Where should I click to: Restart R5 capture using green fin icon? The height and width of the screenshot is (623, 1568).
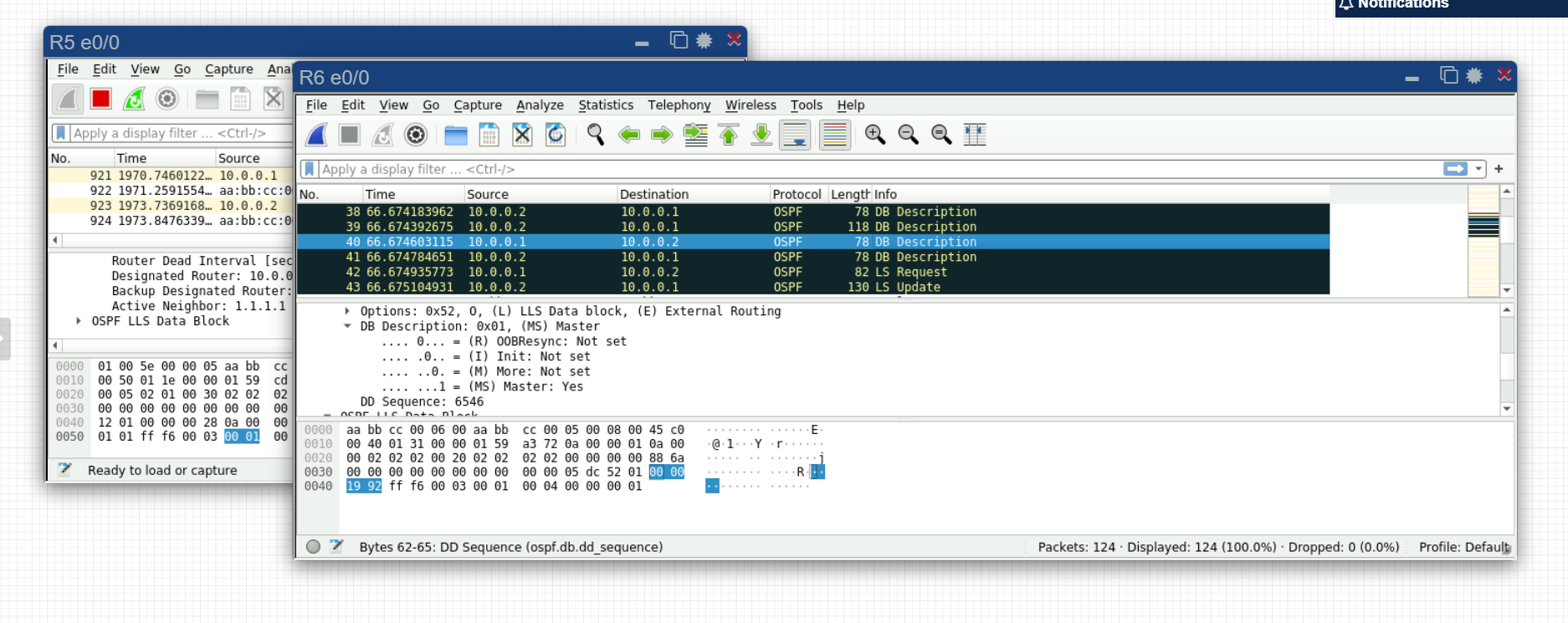pyautogui.click(x=134, y=99)
